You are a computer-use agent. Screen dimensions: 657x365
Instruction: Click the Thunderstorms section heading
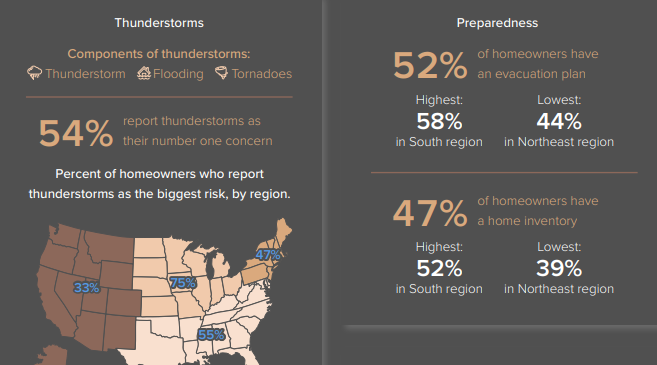[159, 23]
